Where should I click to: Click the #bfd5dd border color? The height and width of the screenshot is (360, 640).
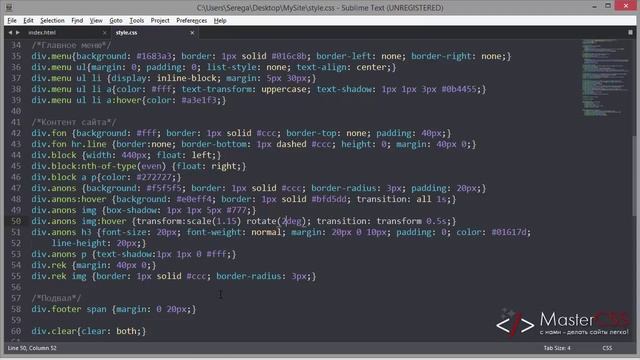click(x=329, y=200)
